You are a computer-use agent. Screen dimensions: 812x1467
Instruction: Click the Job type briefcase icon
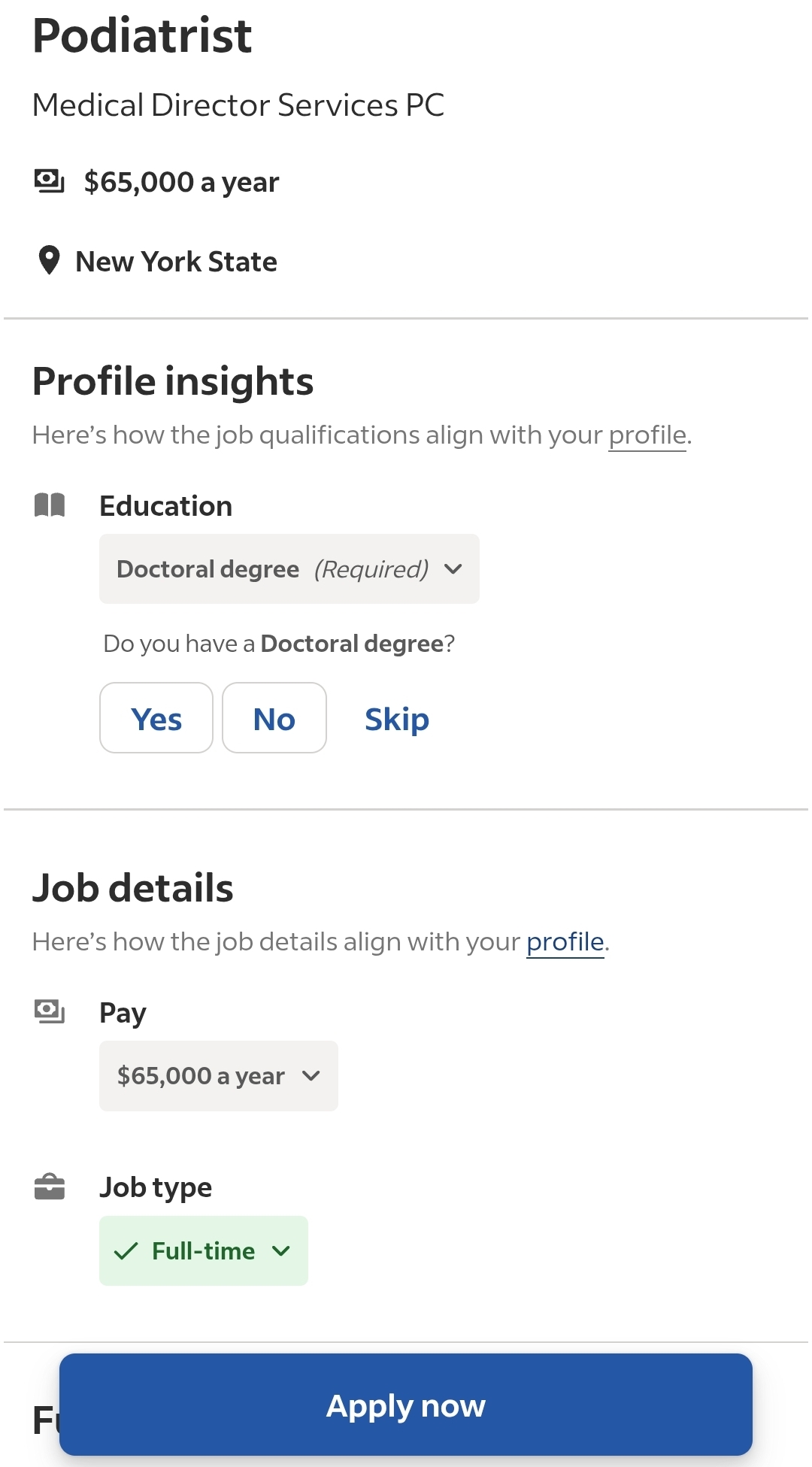click(50, 1187)
